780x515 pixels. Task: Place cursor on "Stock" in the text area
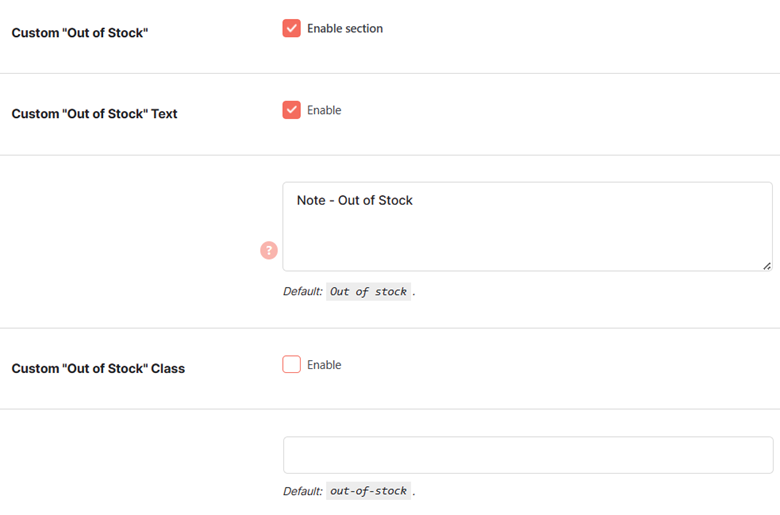pyautogui.click(x=395, y=200)
